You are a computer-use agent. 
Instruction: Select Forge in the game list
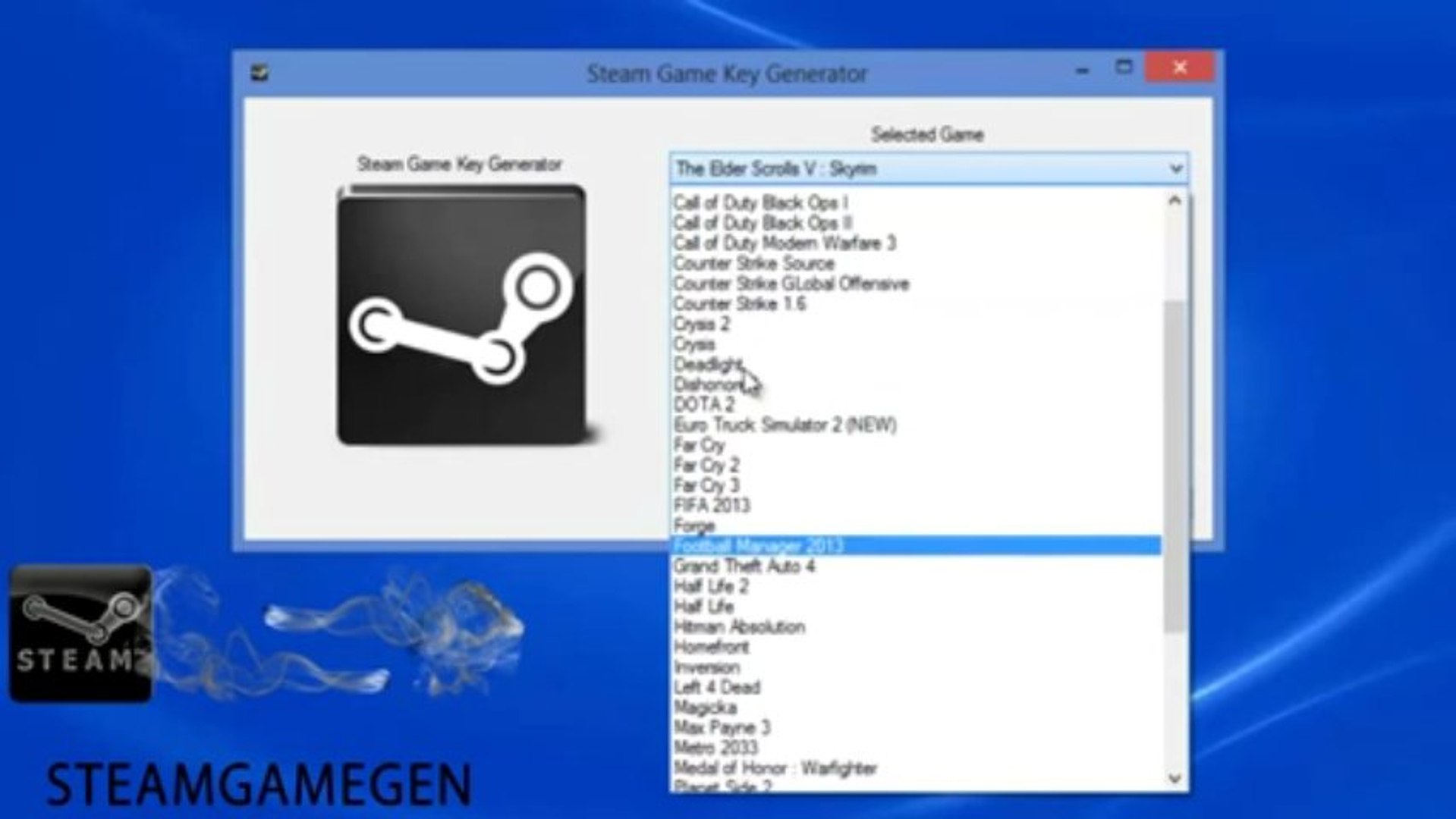(x=694, y=526)
